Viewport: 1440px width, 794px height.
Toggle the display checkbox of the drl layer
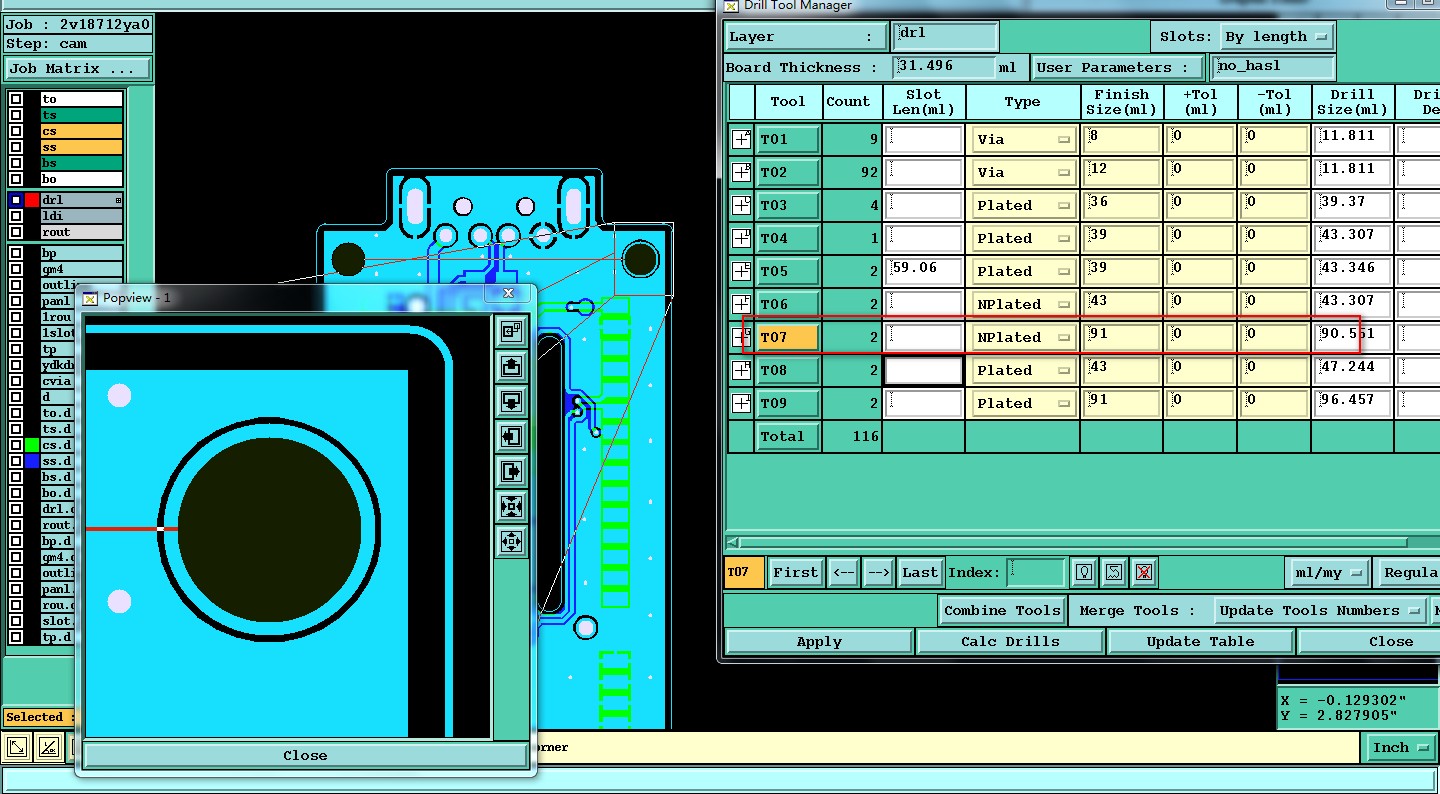point(15,200)
